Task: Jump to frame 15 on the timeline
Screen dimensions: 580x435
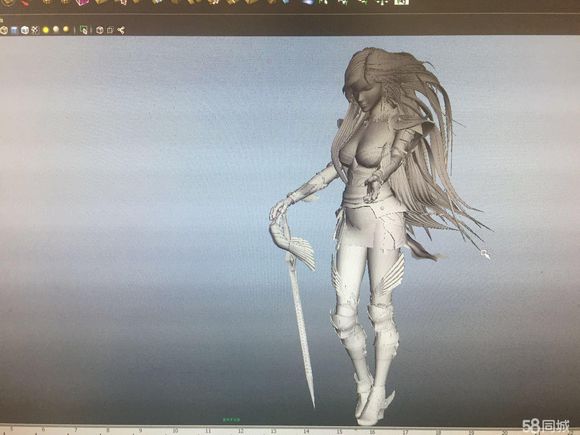Action: tap(339, 431)
